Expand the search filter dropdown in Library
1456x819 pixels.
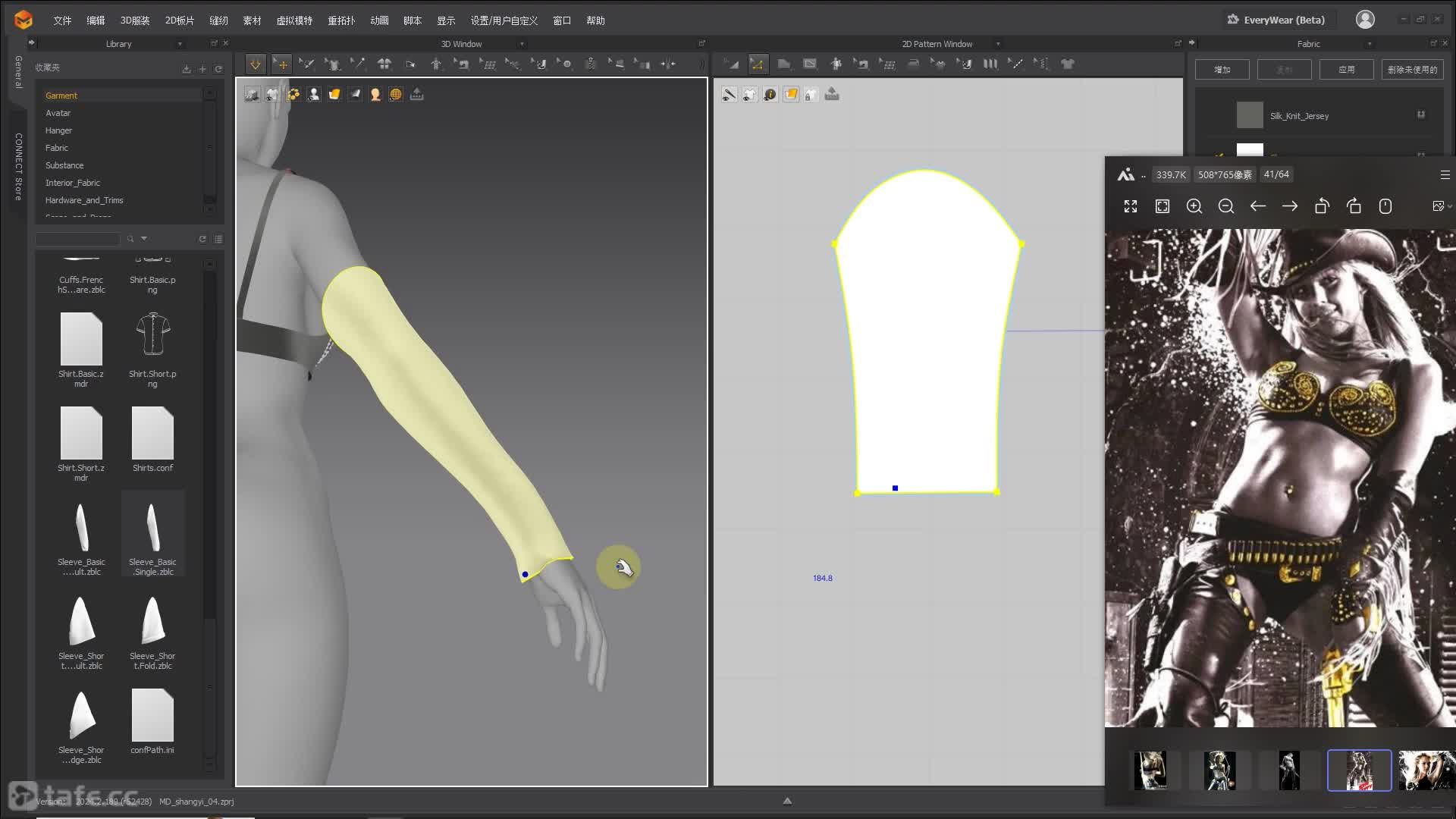tap(144, 239)
